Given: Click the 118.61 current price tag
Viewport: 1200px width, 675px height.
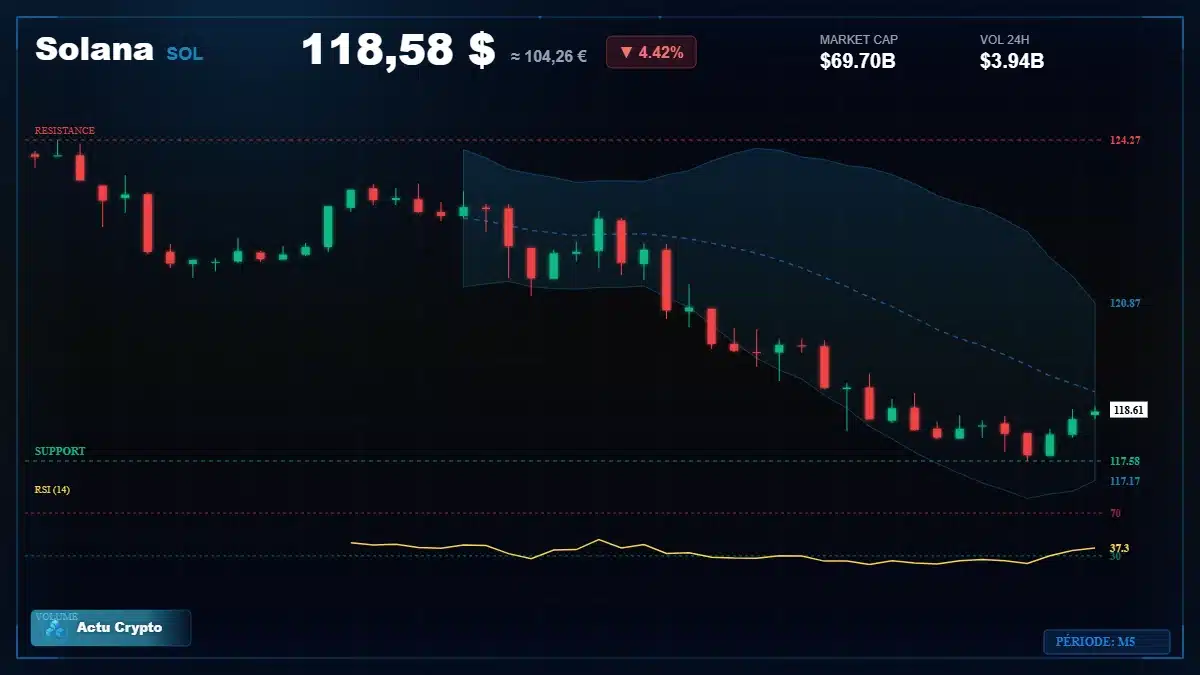Looking at the screenshot, I should 1128,410.
